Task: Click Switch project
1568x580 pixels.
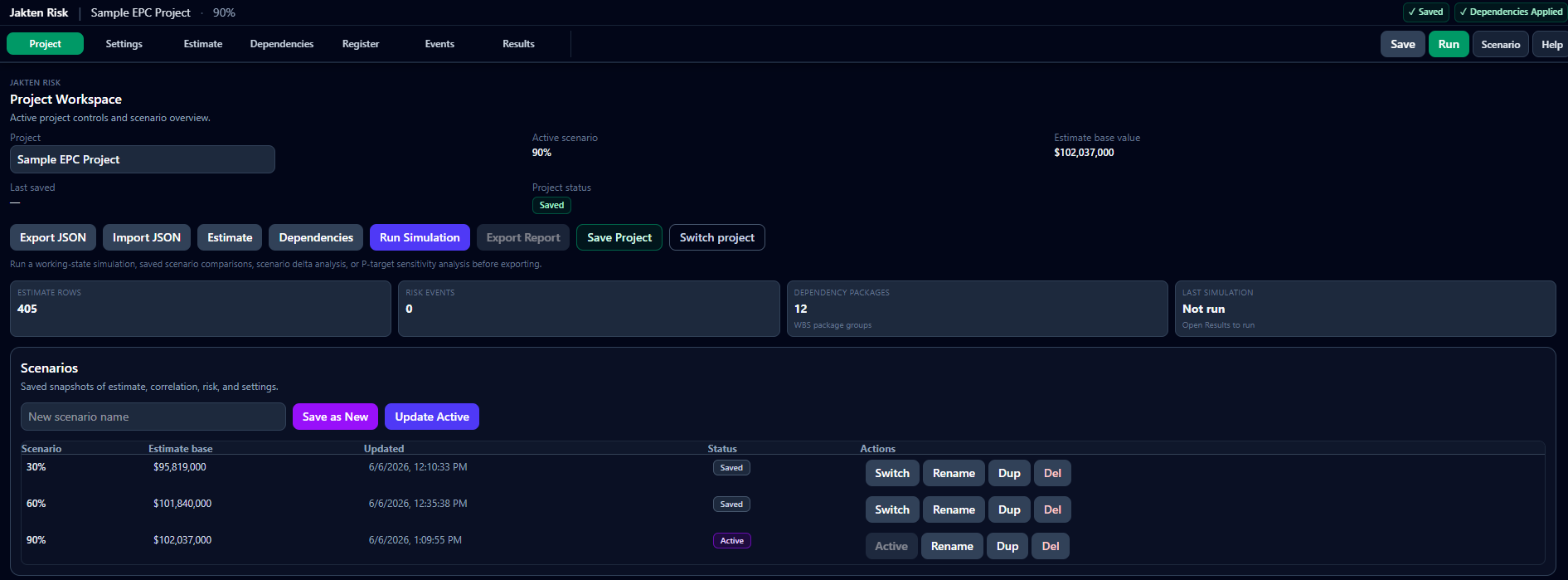Action: (717, 237)
